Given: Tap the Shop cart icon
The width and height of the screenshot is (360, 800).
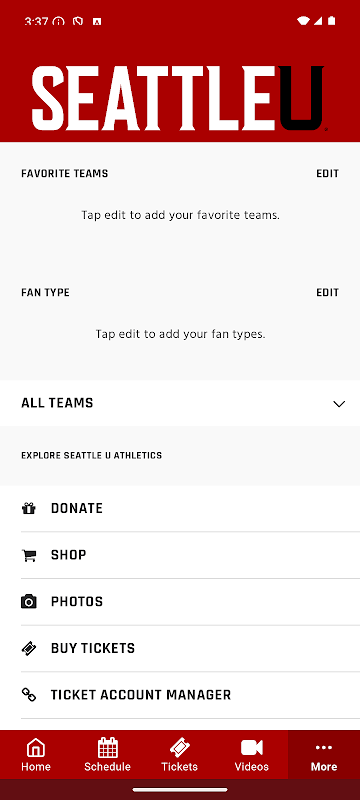Looking at the screenshot, I should click(x=29, y=555).
